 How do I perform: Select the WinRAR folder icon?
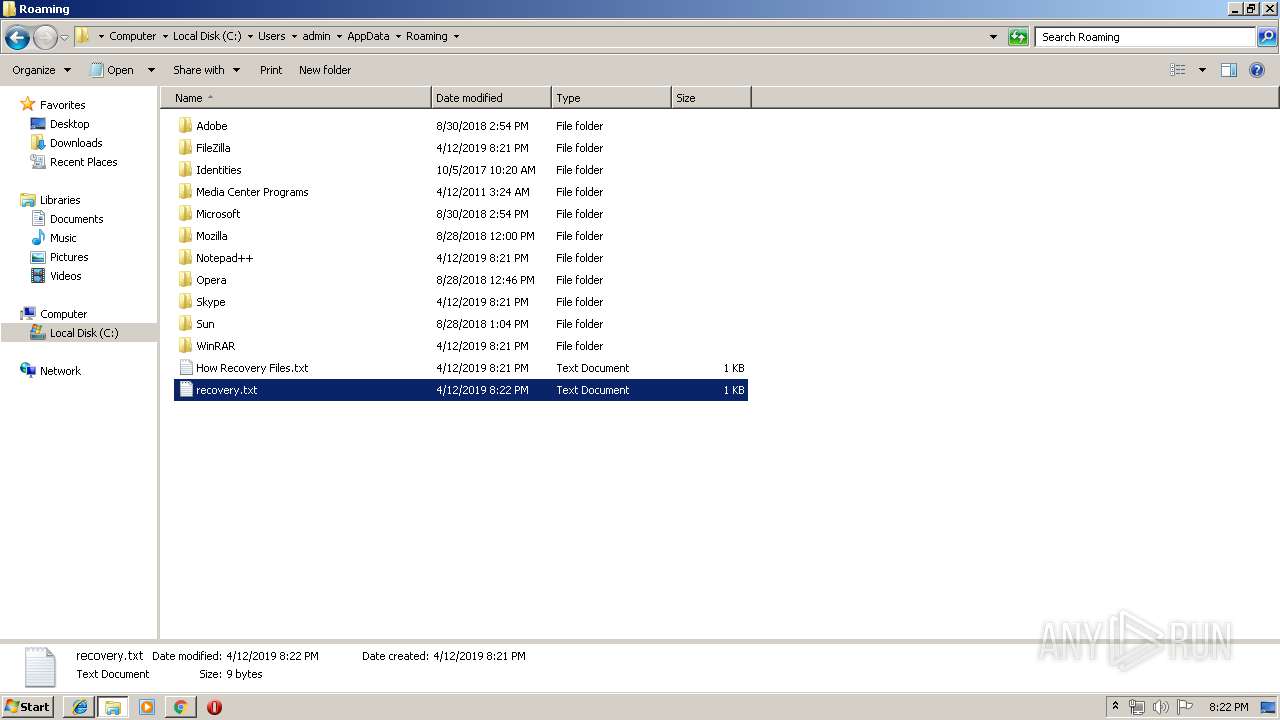click(185, 346)
